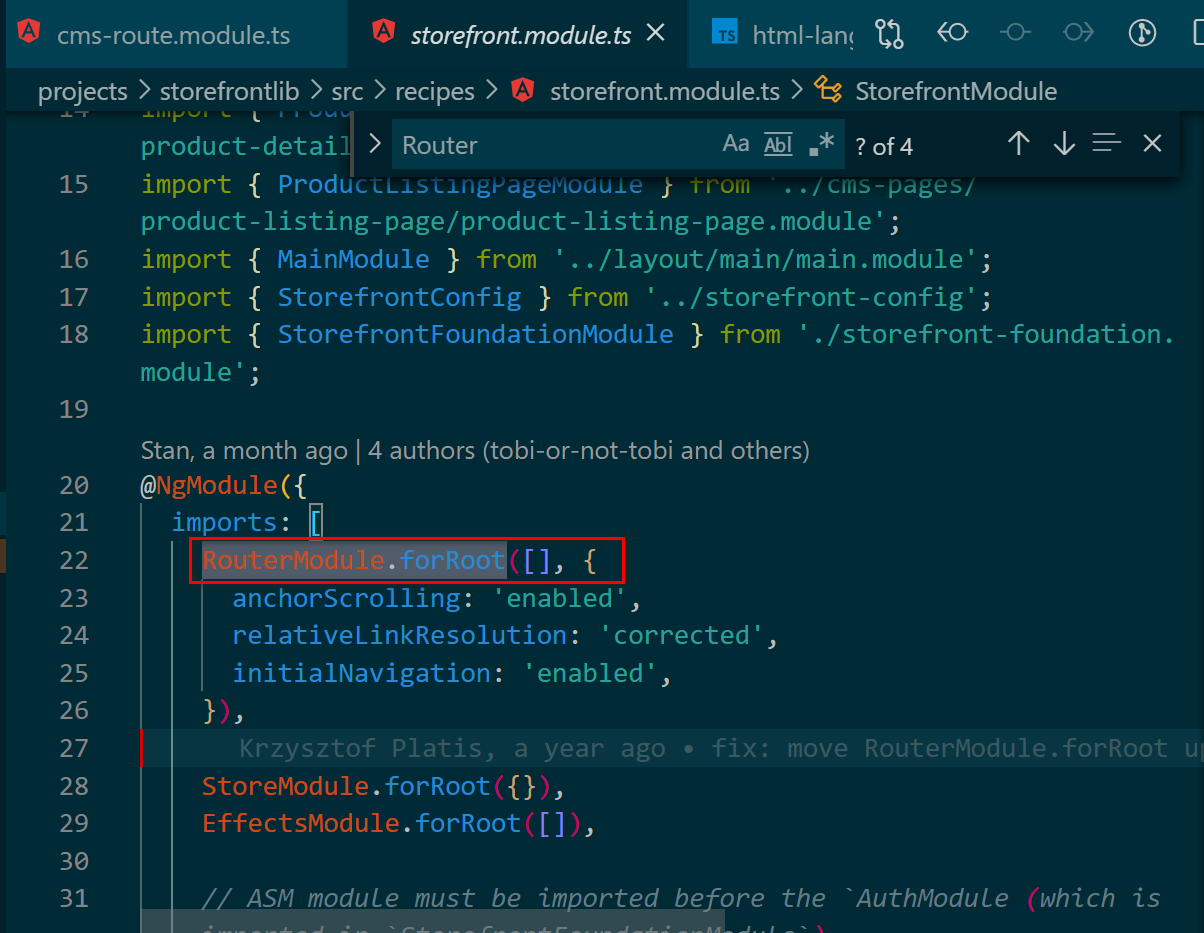Click the StorefrontModule breadcrumb symbol
Screen dimensions: 1204x933
pos(956,92)
